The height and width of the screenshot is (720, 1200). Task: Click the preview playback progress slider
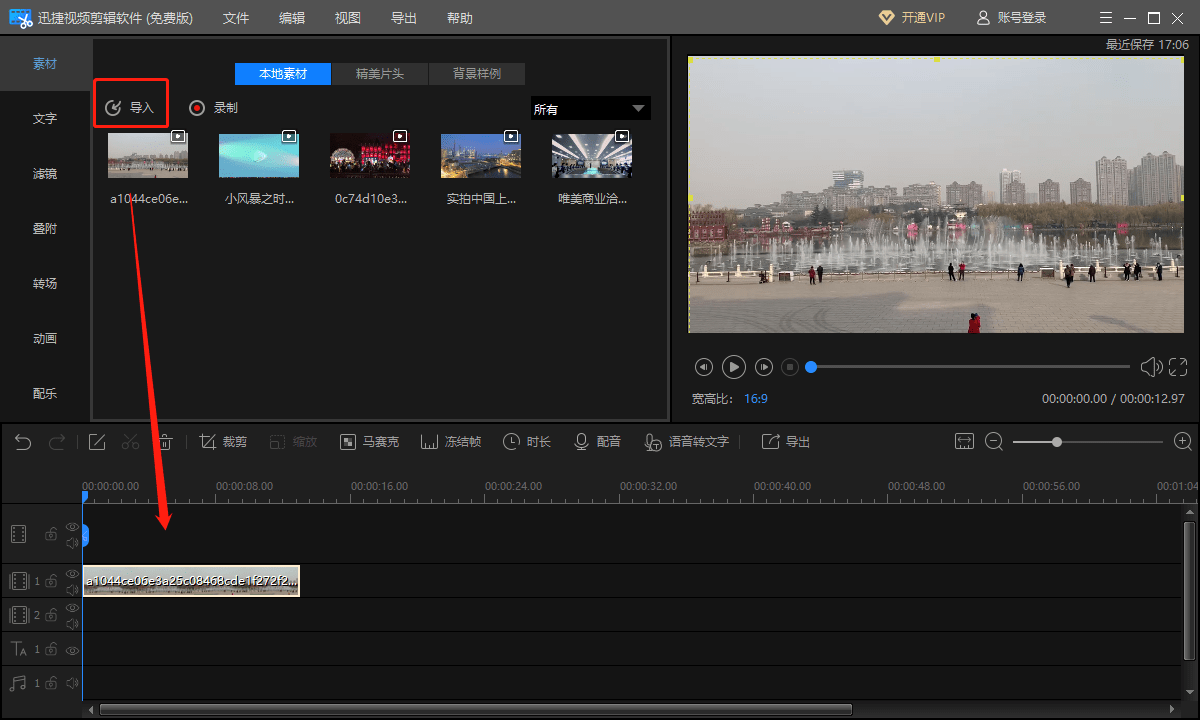pyautogui.click(x=969, y=367)
